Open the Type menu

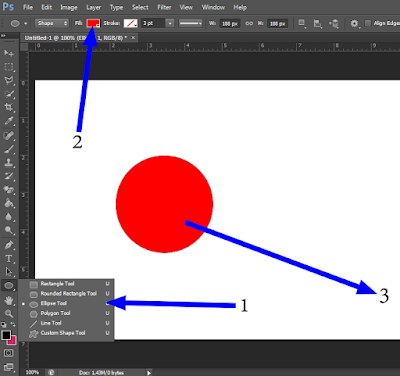116,7
